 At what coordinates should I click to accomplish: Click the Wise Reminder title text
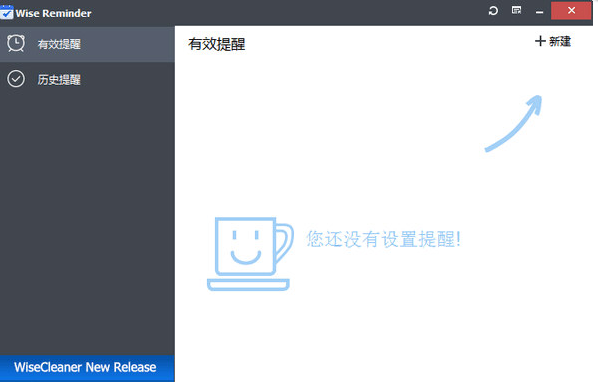coord(53,13)
